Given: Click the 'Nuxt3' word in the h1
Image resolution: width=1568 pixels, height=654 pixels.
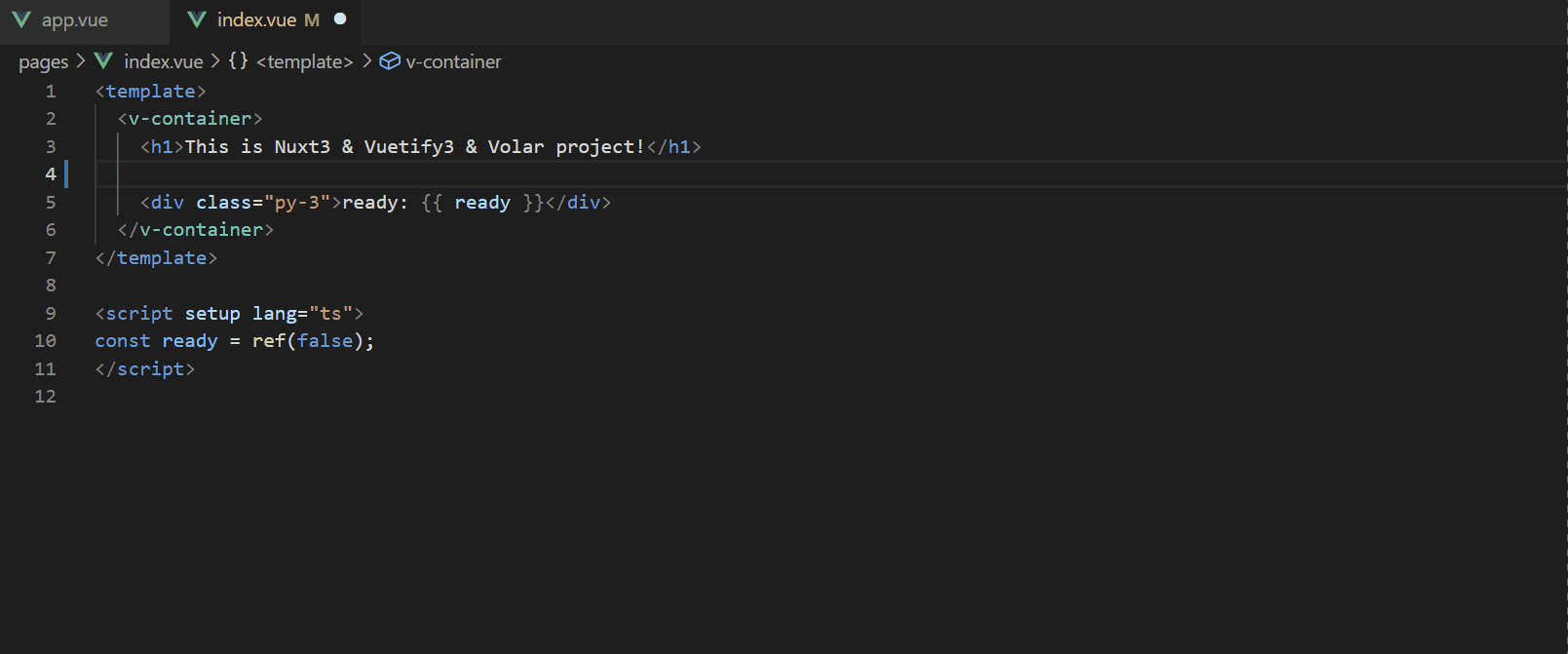Looking at the screenshot, I should pyautogui.click(x=302, y=147).
